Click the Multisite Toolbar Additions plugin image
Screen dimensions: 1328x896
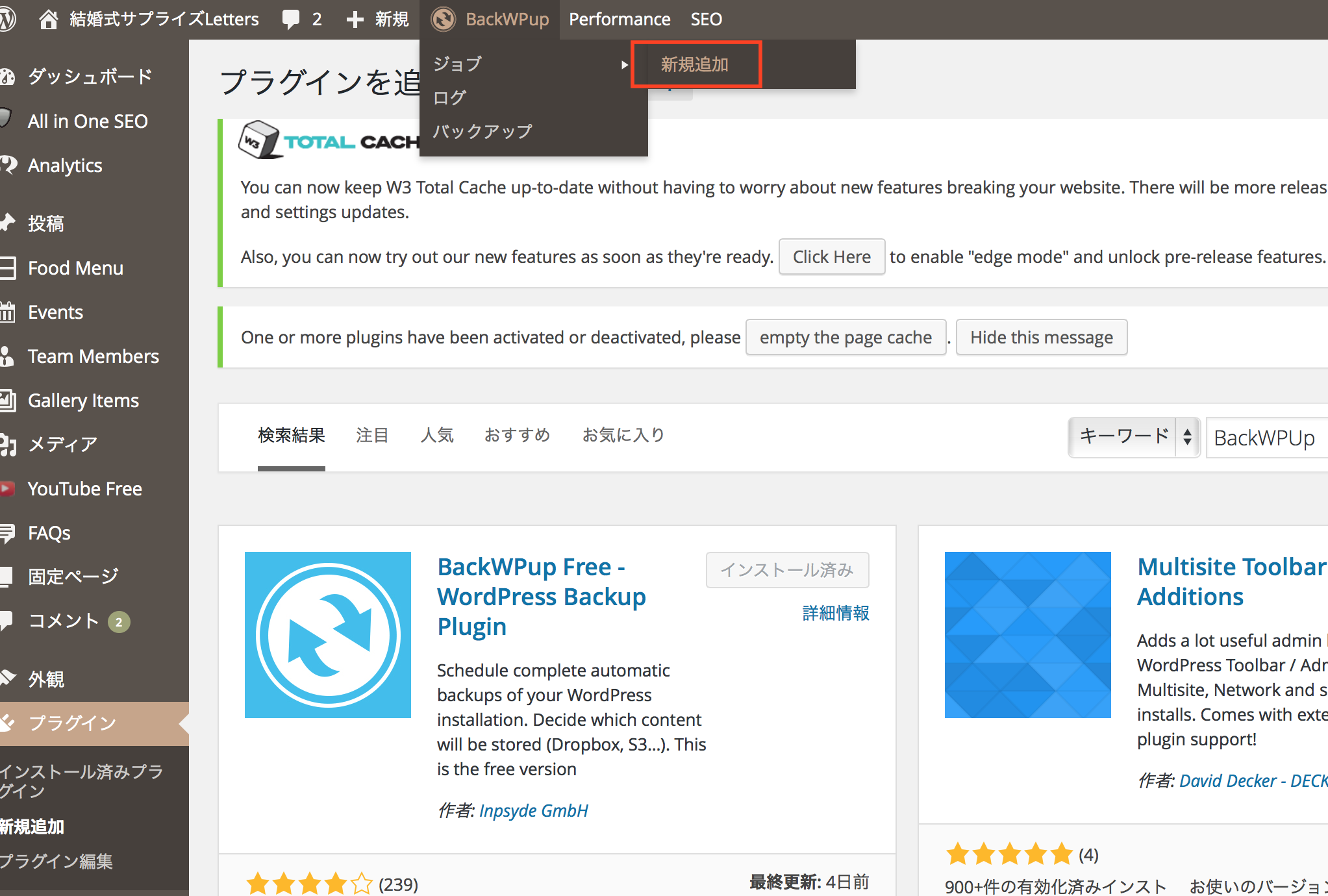pos(1027,635)
